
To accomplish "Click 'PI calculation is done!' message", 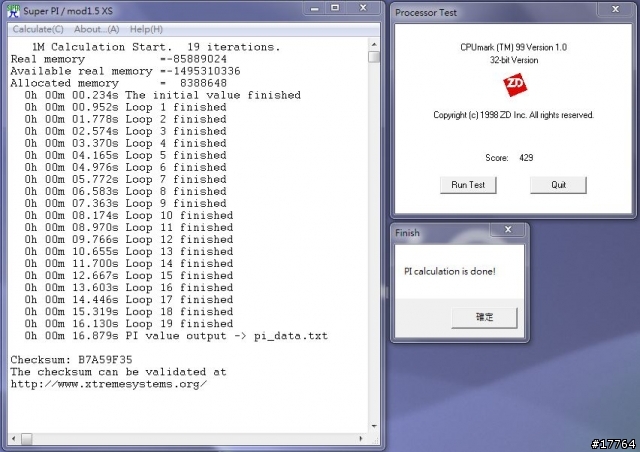I will [449, 272].
